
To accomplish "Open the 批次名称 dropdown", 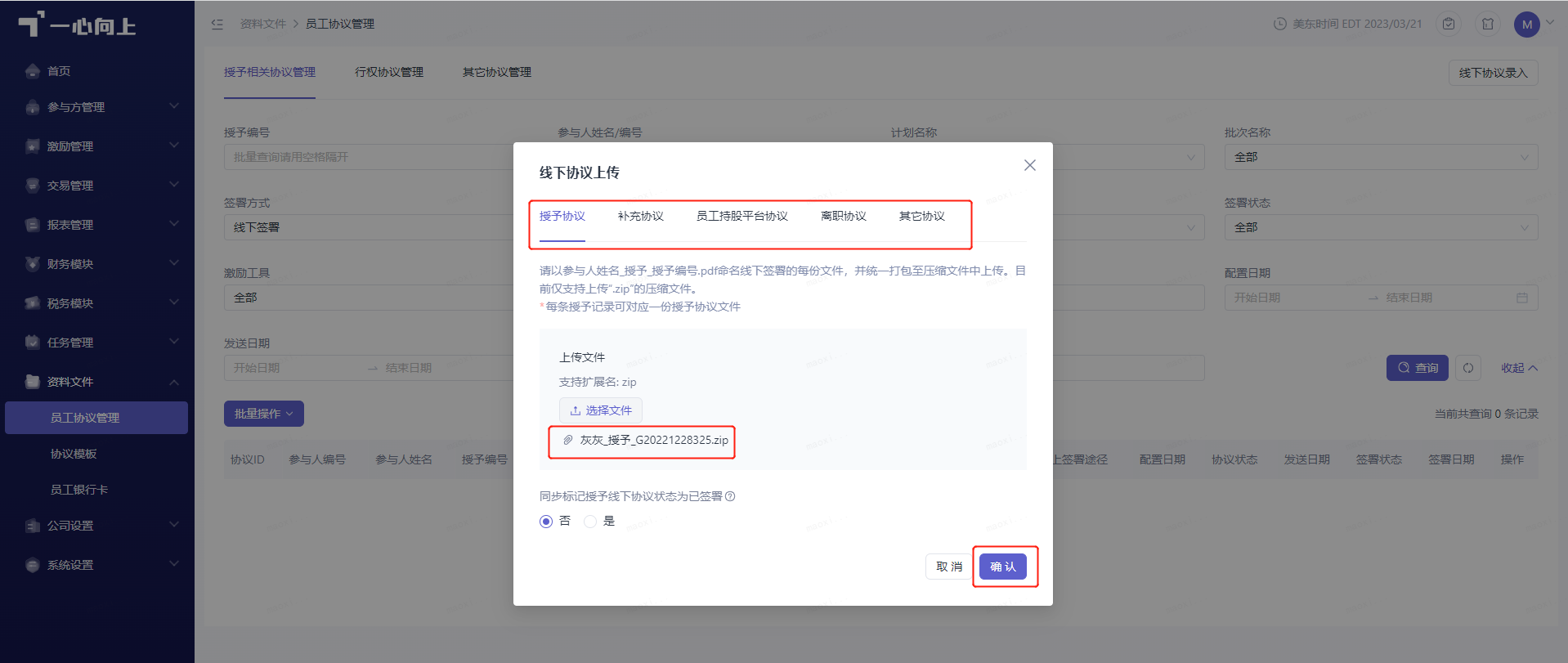I will point(1381,157).
